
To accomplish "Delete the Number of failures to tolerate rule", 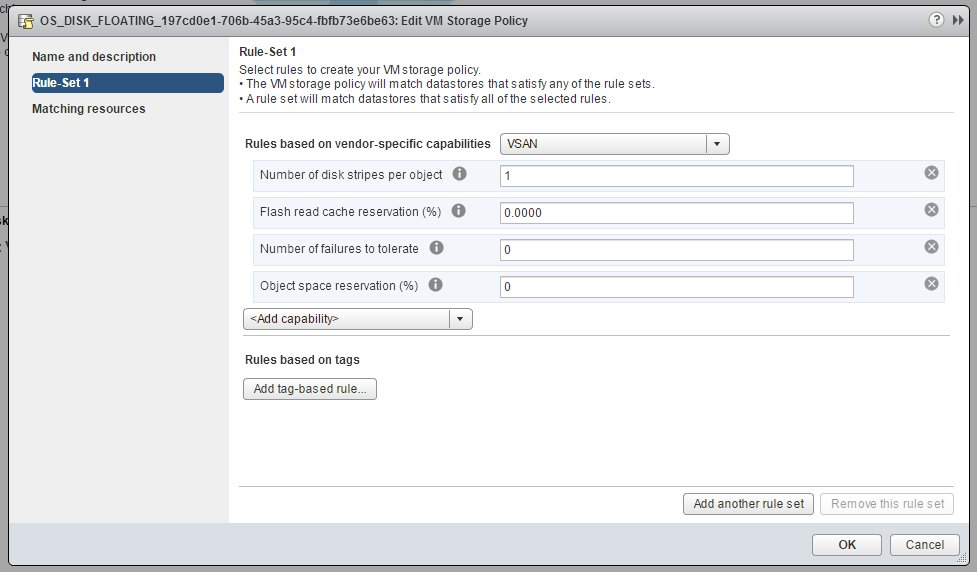I will click(931, 247).
